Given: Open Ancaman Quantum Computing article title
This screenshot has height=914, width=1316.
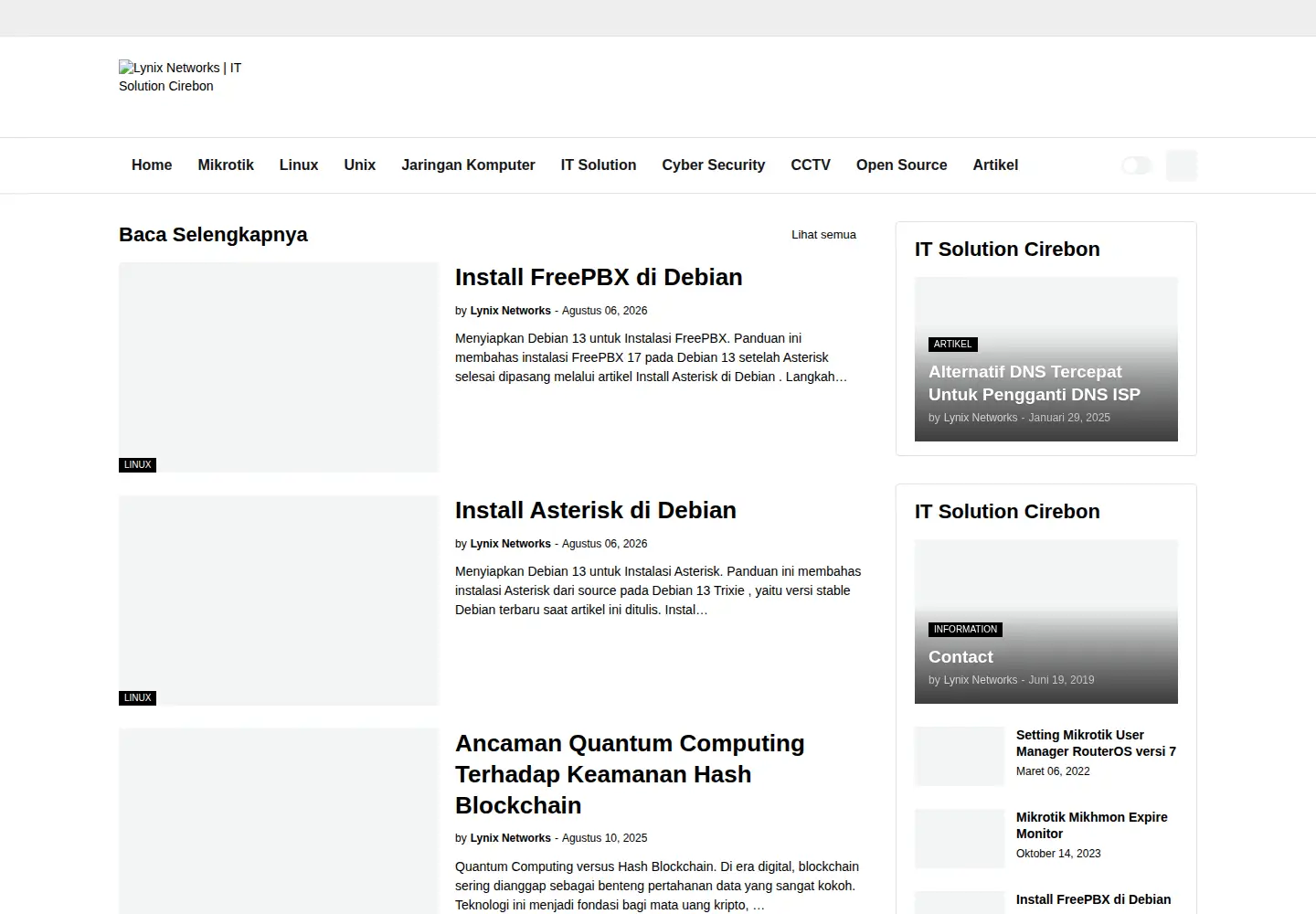Looking at the screenshot, I should pyautogui.click(x=630, y=774).
